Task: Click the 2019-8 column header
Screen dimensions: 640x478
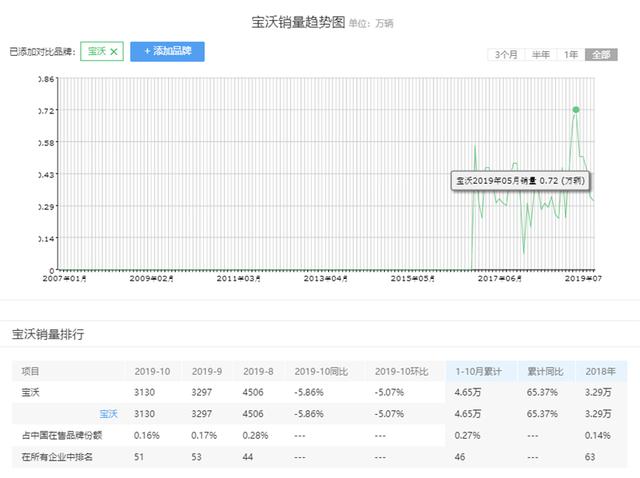Action: tap(258, 371)
